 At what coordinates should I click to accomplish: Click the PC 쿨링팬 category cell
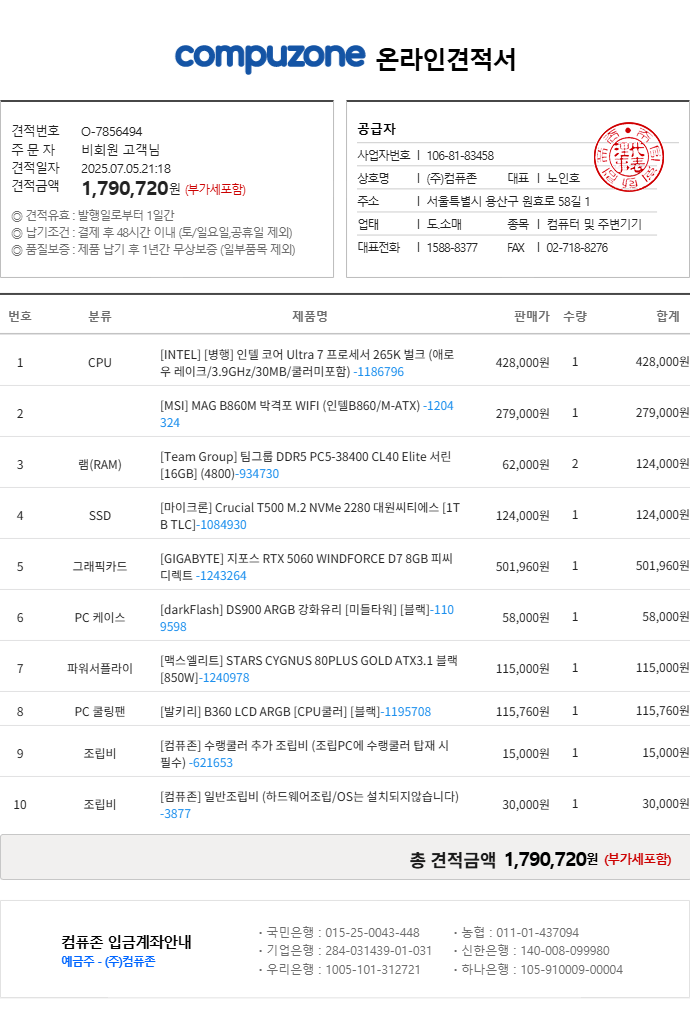100,712
